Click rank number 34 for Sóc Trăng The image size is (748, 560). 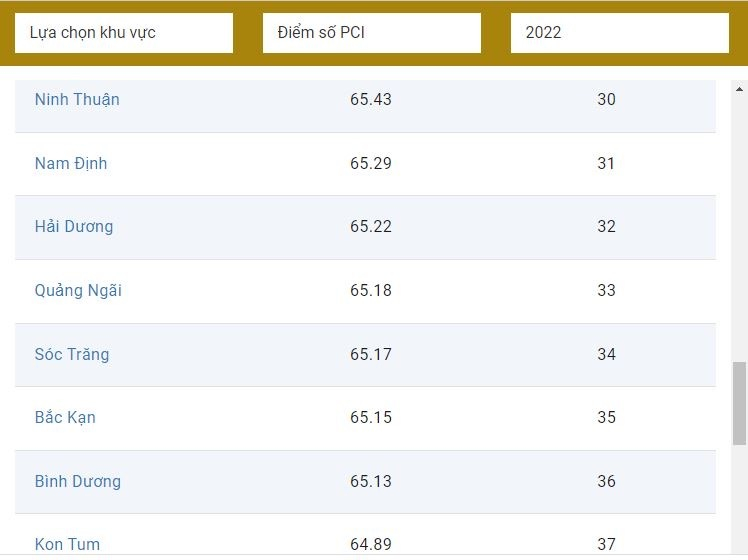(606, 354)
